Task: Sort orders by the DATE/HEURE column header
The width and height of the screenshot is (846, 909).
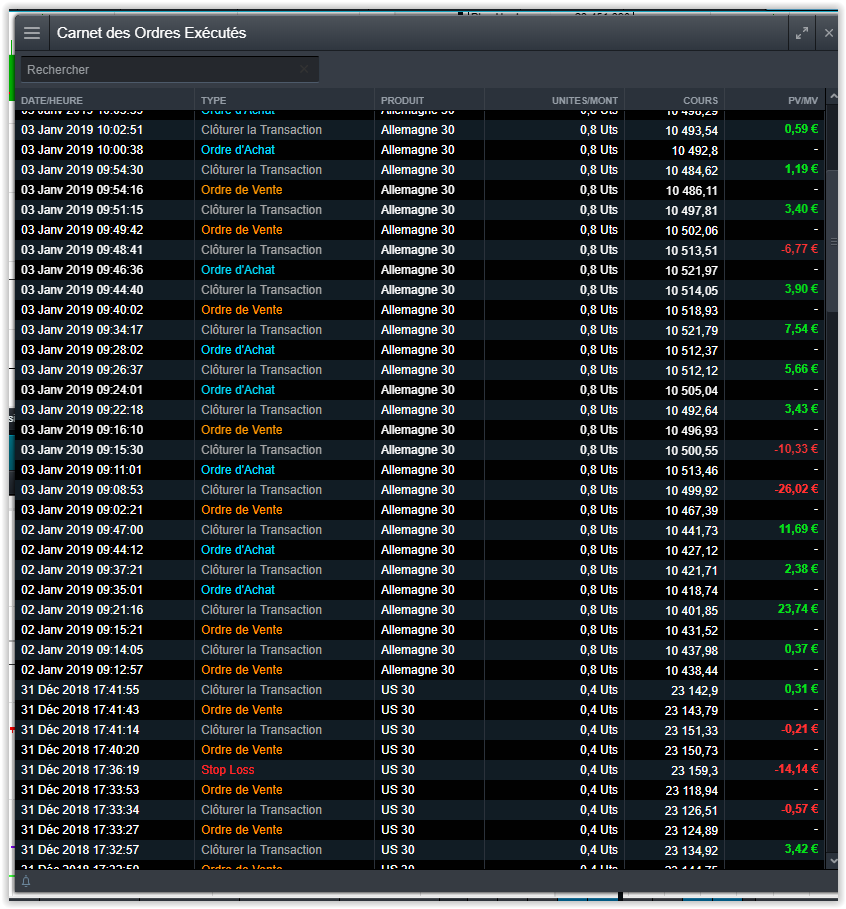Action: tap(52, 100)
